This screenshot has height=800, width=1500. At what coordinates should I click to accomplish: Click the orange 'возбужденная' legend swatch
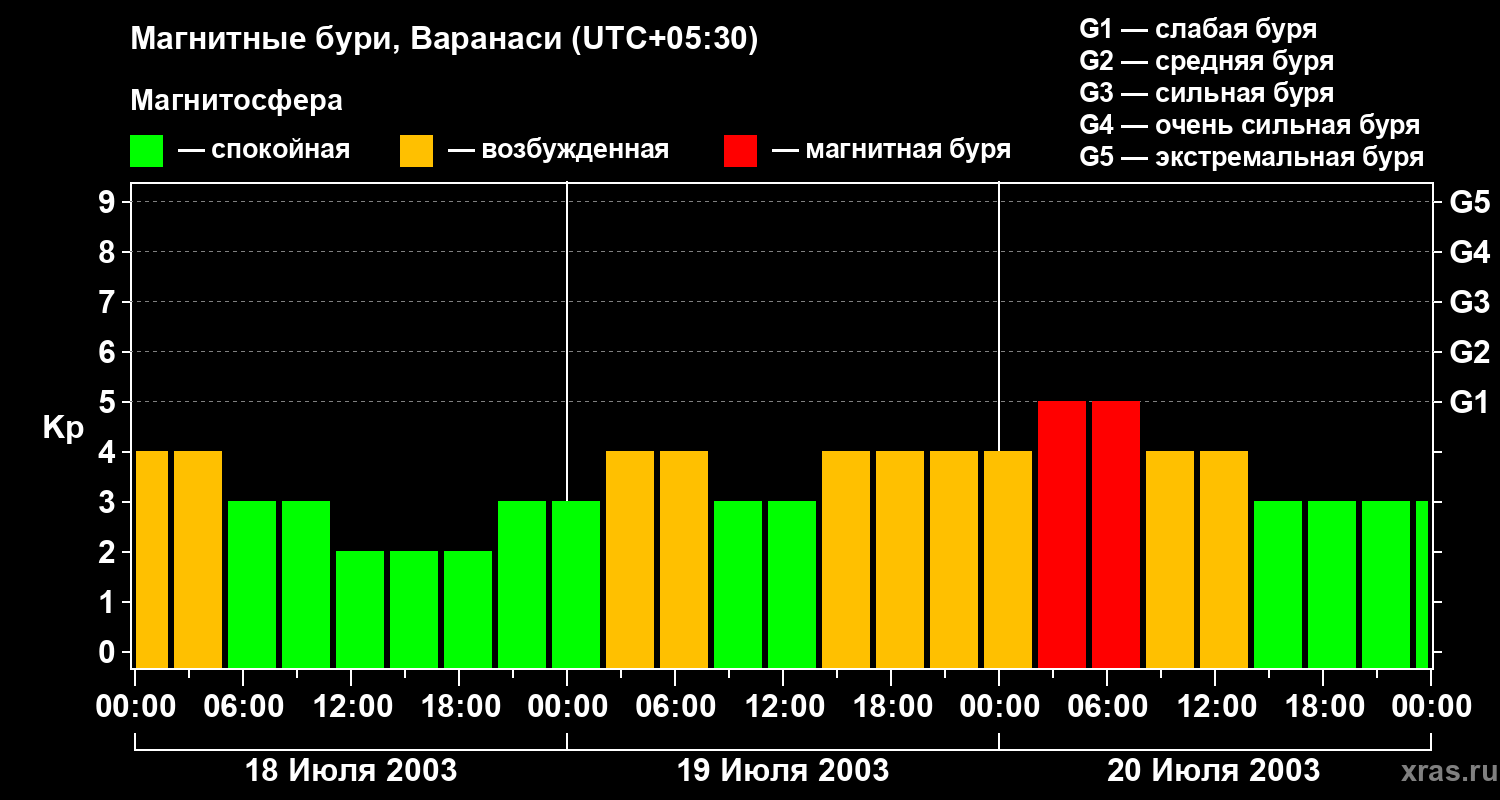(x=416, y=151)
